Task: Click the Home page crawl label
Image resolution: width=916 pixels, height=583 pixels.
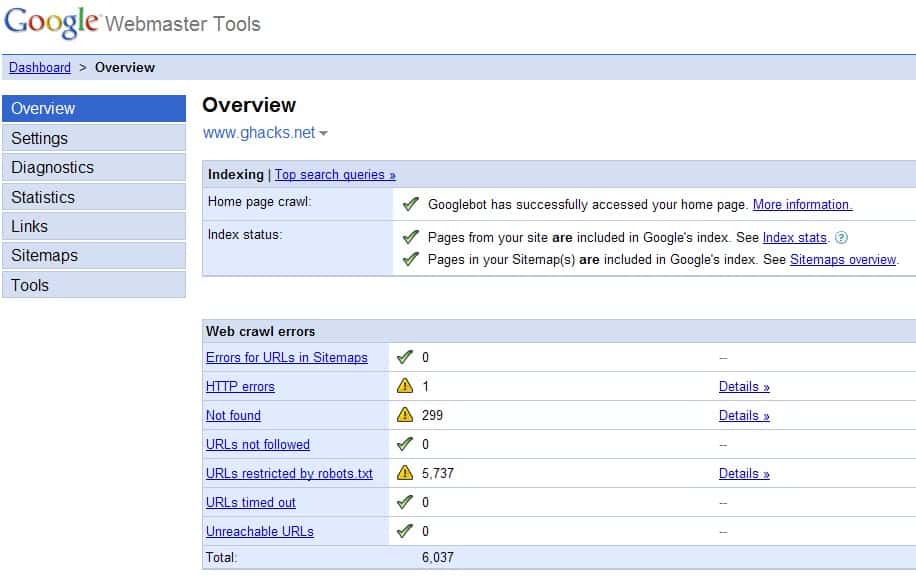Action: (260, 202)
